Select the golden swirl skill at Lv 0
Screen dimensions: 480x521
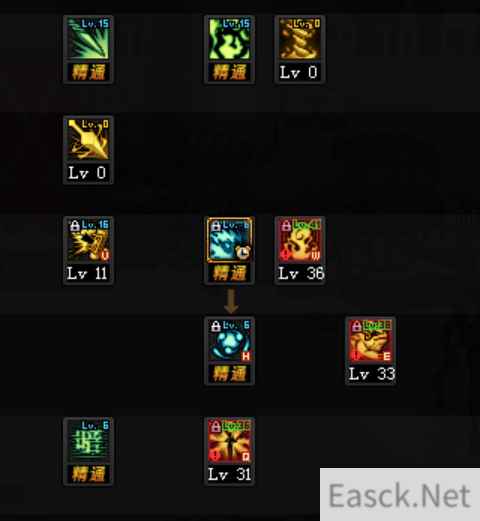point(300,39)
